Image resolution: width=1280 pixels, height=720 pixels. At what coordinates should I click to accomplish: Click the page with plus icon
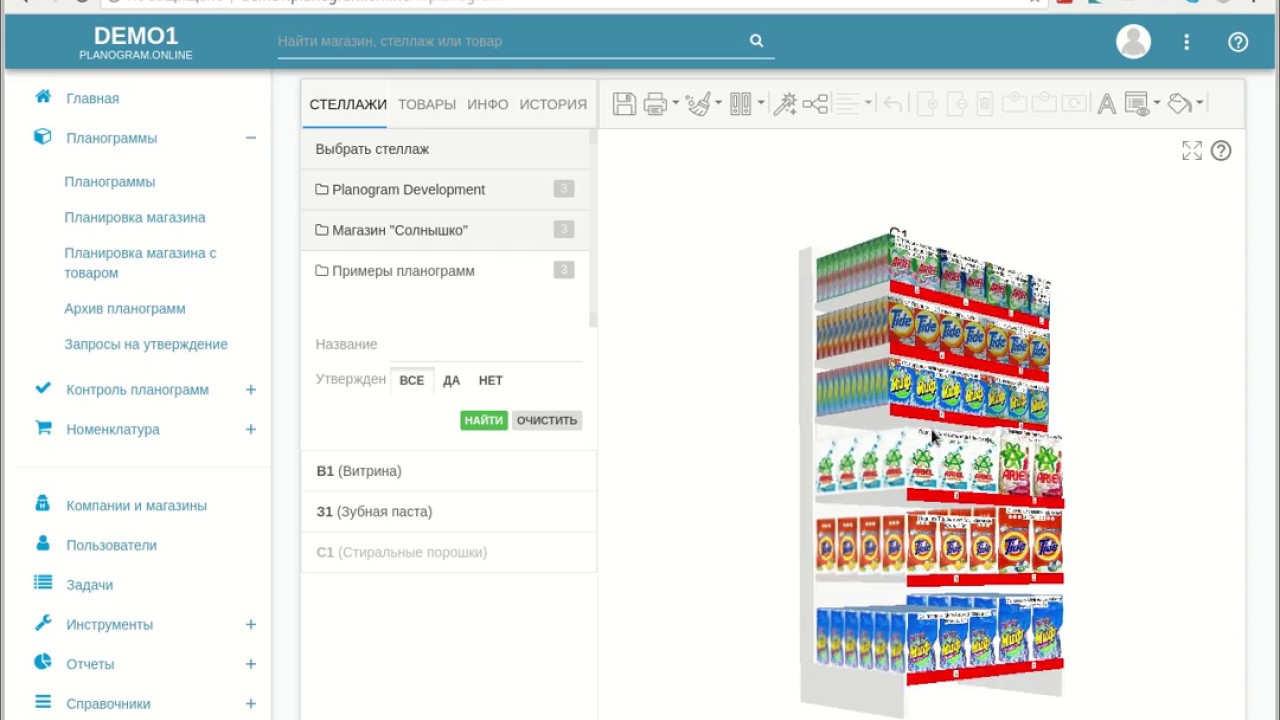point(927,104)
